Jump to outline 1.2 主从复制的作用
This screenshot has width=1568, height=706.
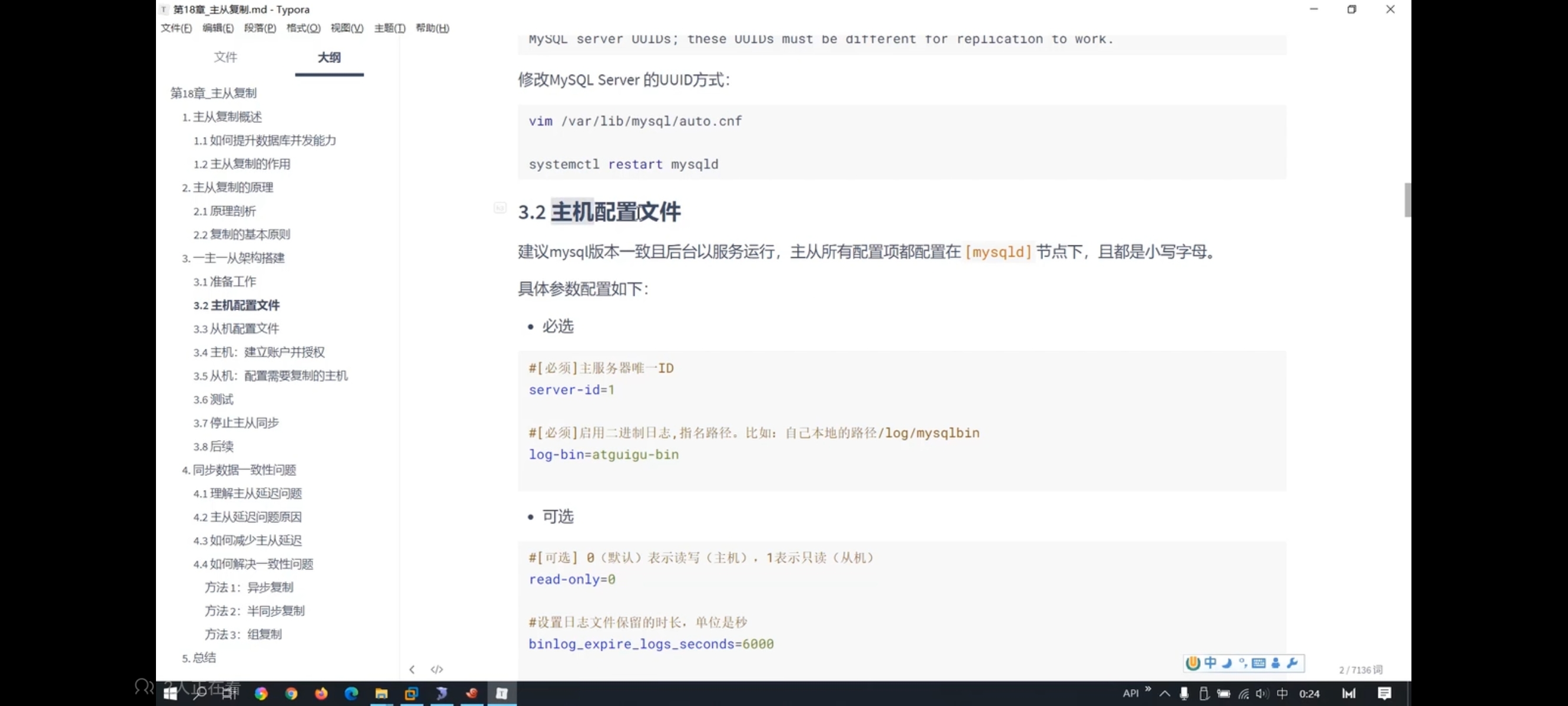pyautogui.click(x=242, y=164)
